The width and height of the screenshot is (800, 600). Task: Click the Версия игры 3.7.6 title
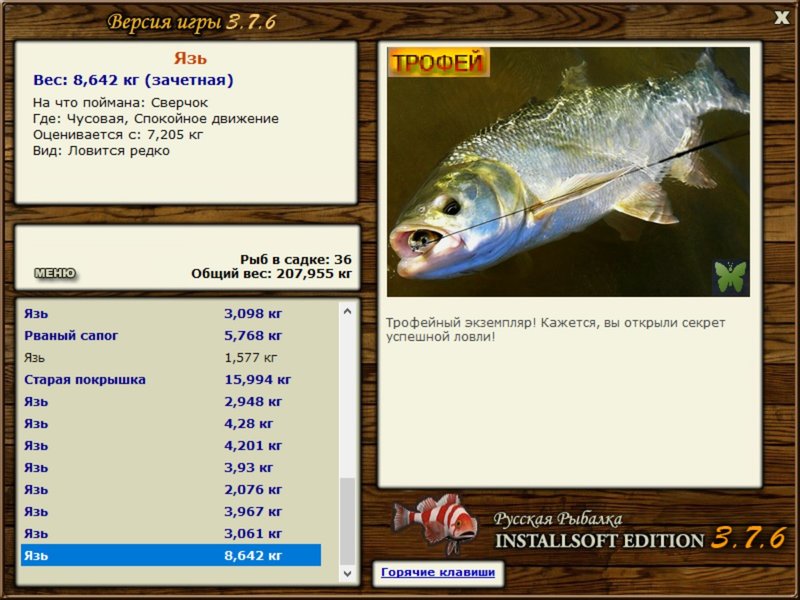tap(192, 22)
